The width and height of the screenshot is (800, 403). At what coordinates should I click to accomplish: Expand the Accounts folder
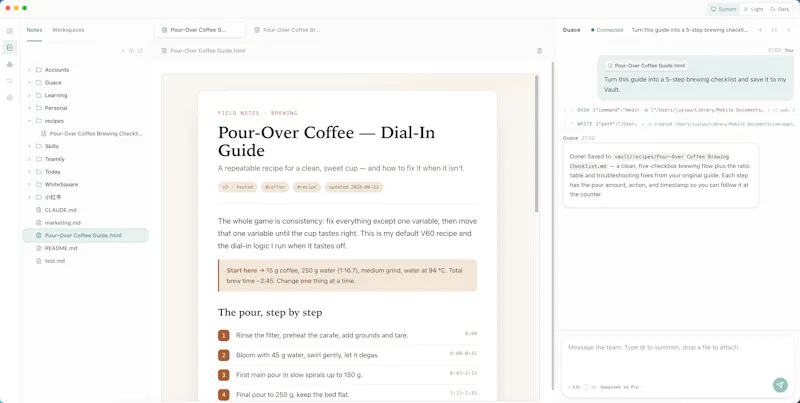(29, 70)
